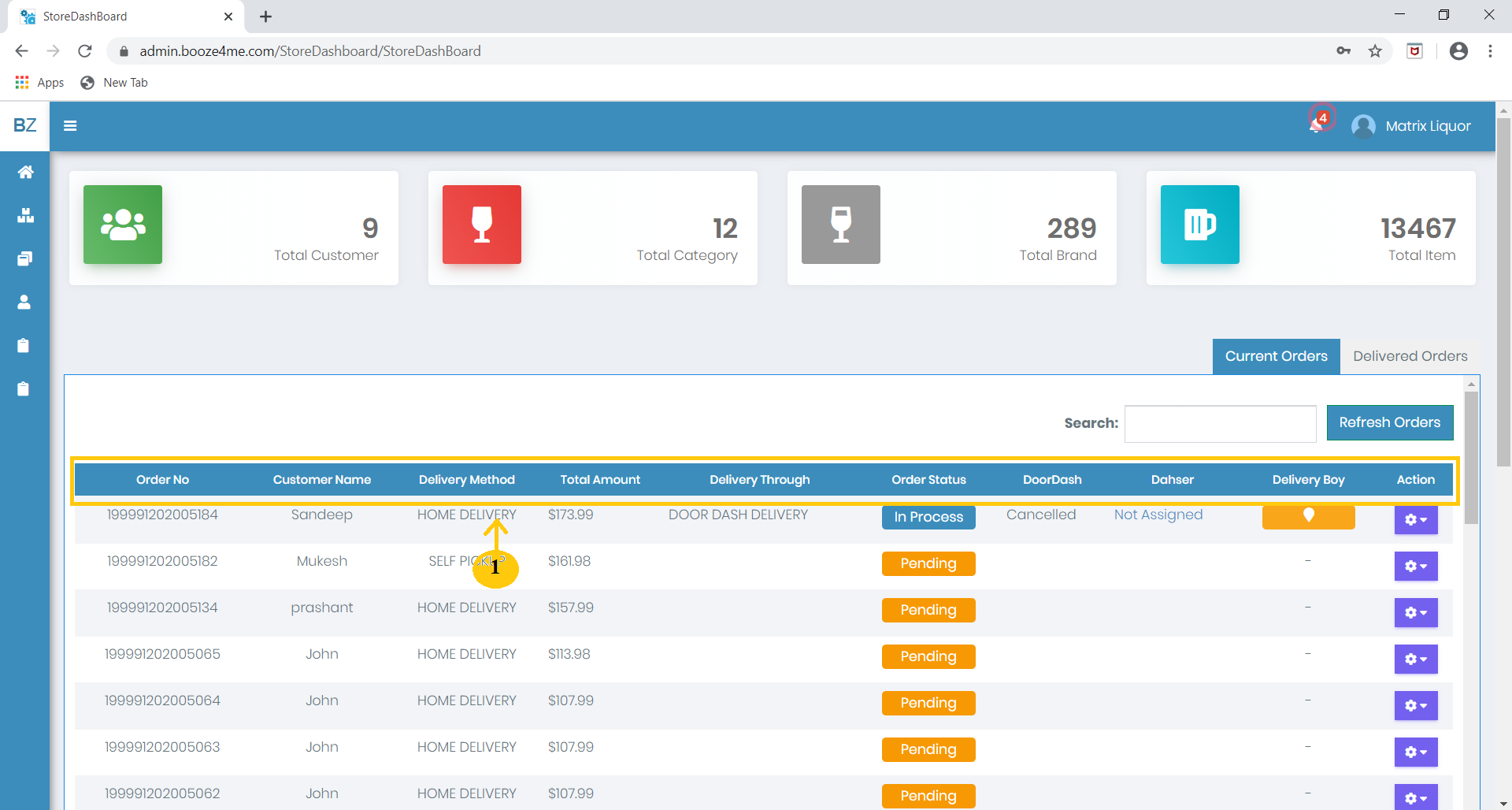
Task: Expand the action gear dropdown for order 199991202005065
Action: tap(1416, 659)
